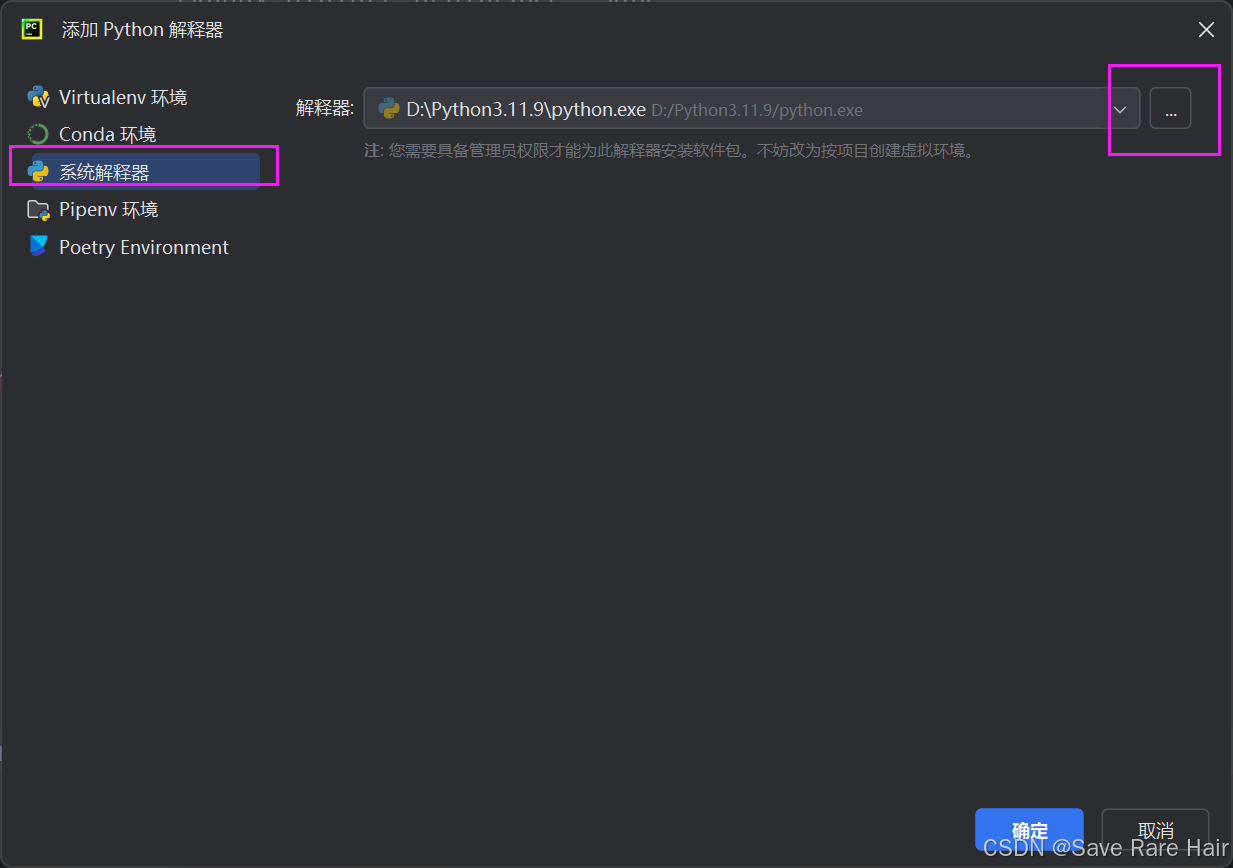
Task: Click the Python icon inside the interpreter field
Action: point(387,109)
